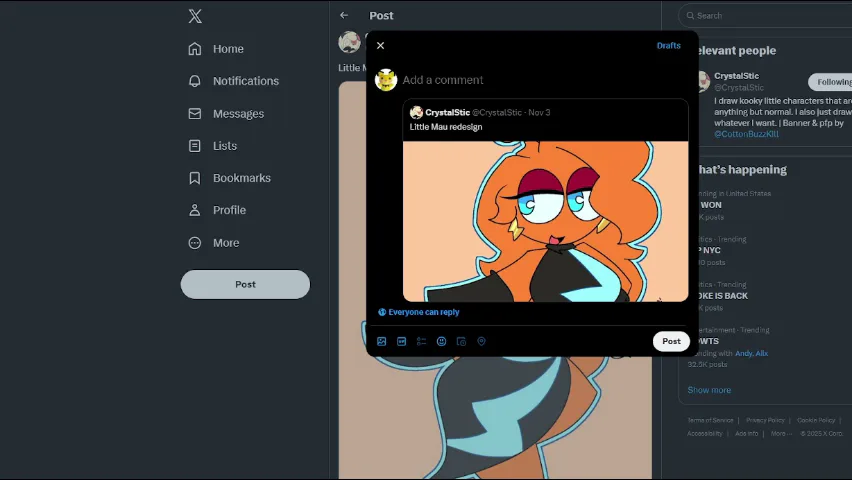The image size is (852, 480).
Task: Click the Following button beside CrystalStic
Action: 830,82
